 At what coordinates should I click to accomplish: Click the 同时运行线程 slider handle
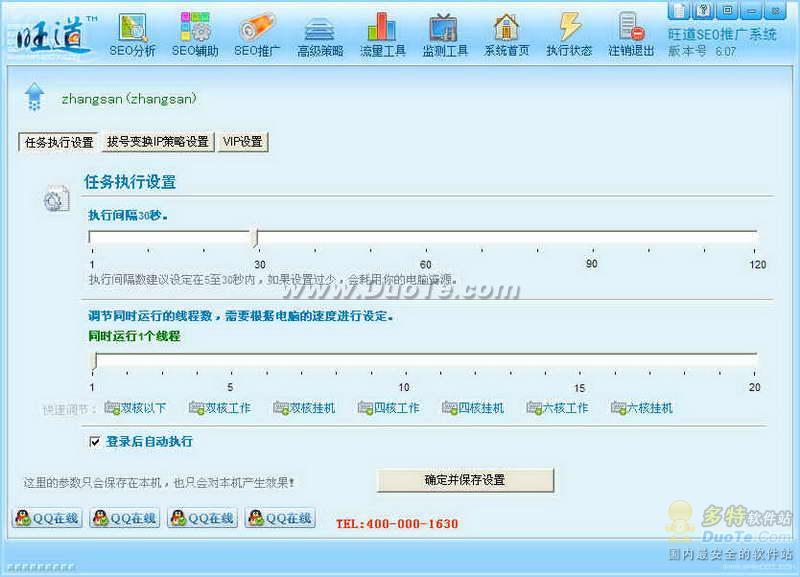[93, 359]
